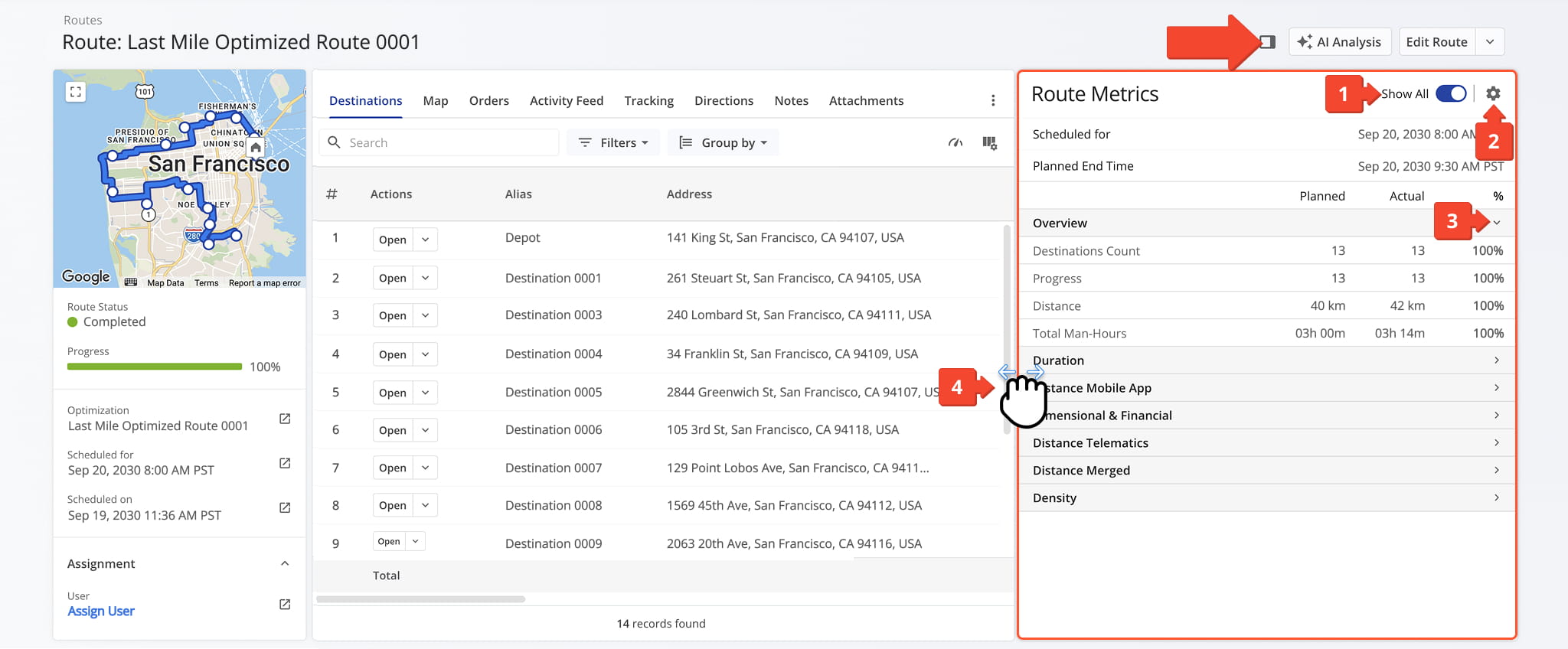Image resolution: width=1568 pixels, height=649 pixels.
Task: Click Open for Destination 0001
Action: coord(393,278)
